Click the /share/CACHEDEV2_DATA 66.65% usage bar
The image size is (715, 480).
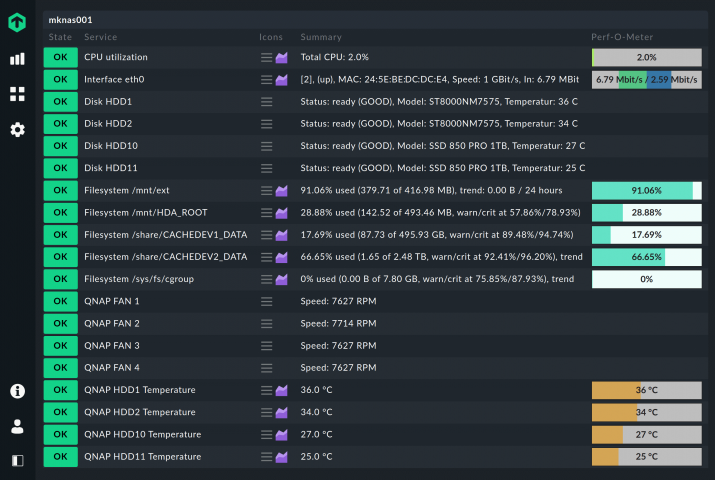coord(646,257)
